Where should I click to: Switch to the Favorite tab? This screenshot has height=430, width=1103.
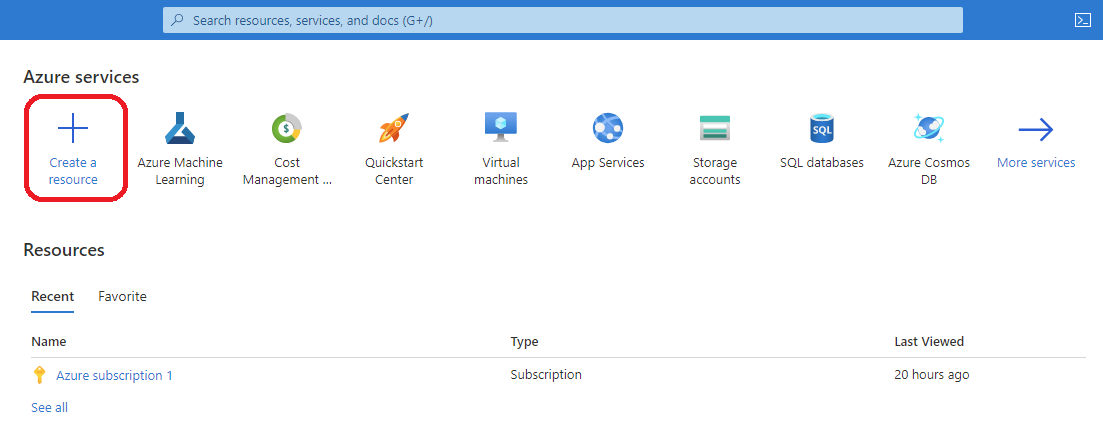coord(122,296)
